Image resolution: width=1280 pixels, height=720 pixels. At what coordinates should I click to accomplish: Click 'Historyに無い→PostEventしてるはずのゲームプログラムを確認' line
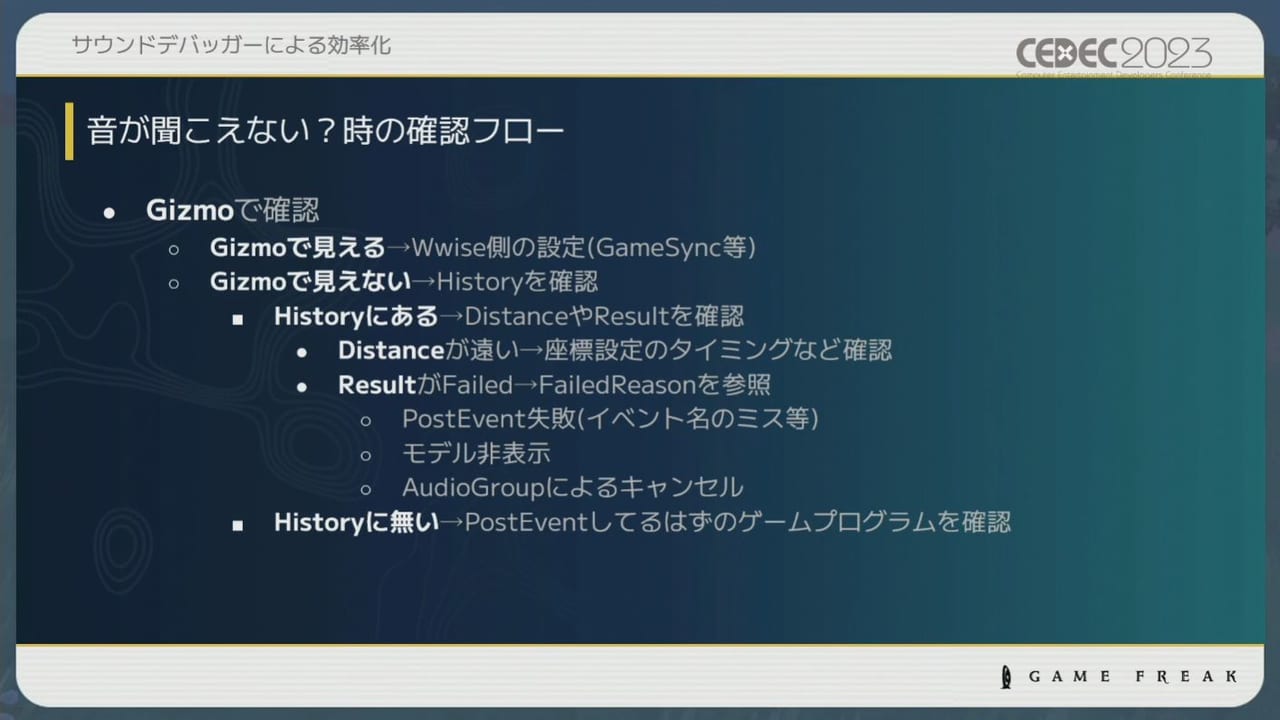pyautogui.click(x=642, y=521)
